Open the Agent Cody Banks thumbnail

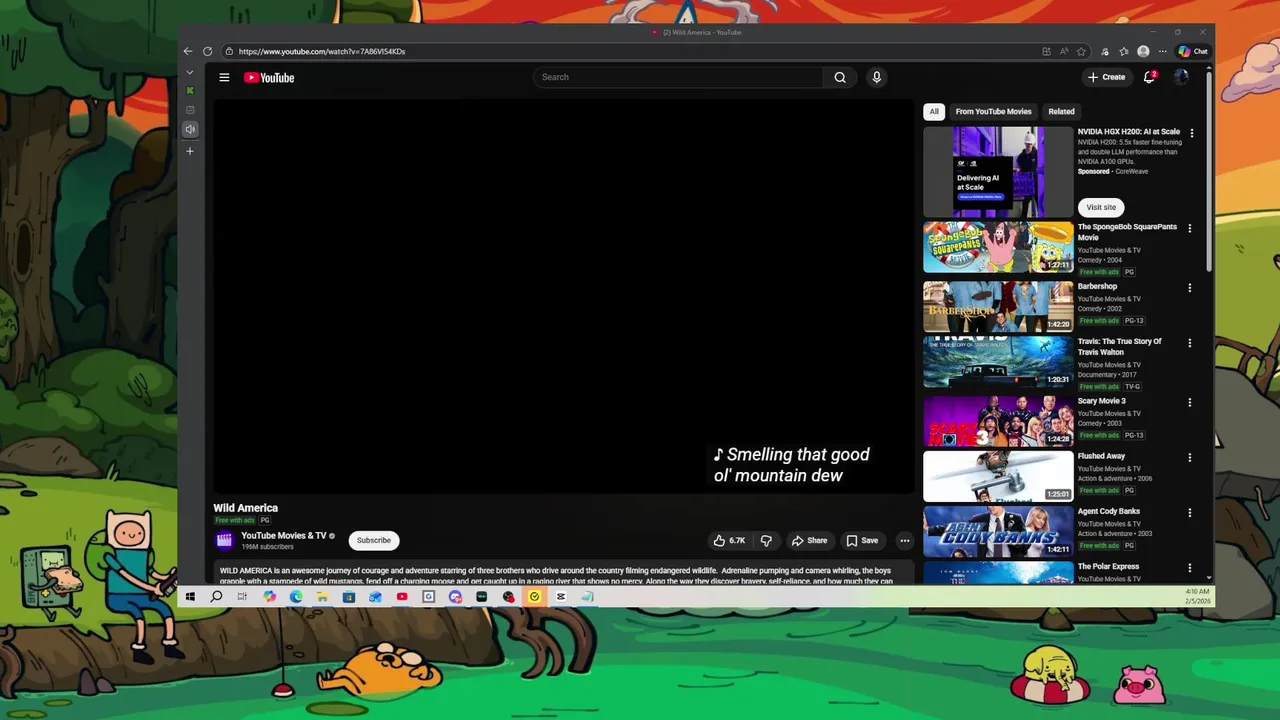click(x=998, y=531)
